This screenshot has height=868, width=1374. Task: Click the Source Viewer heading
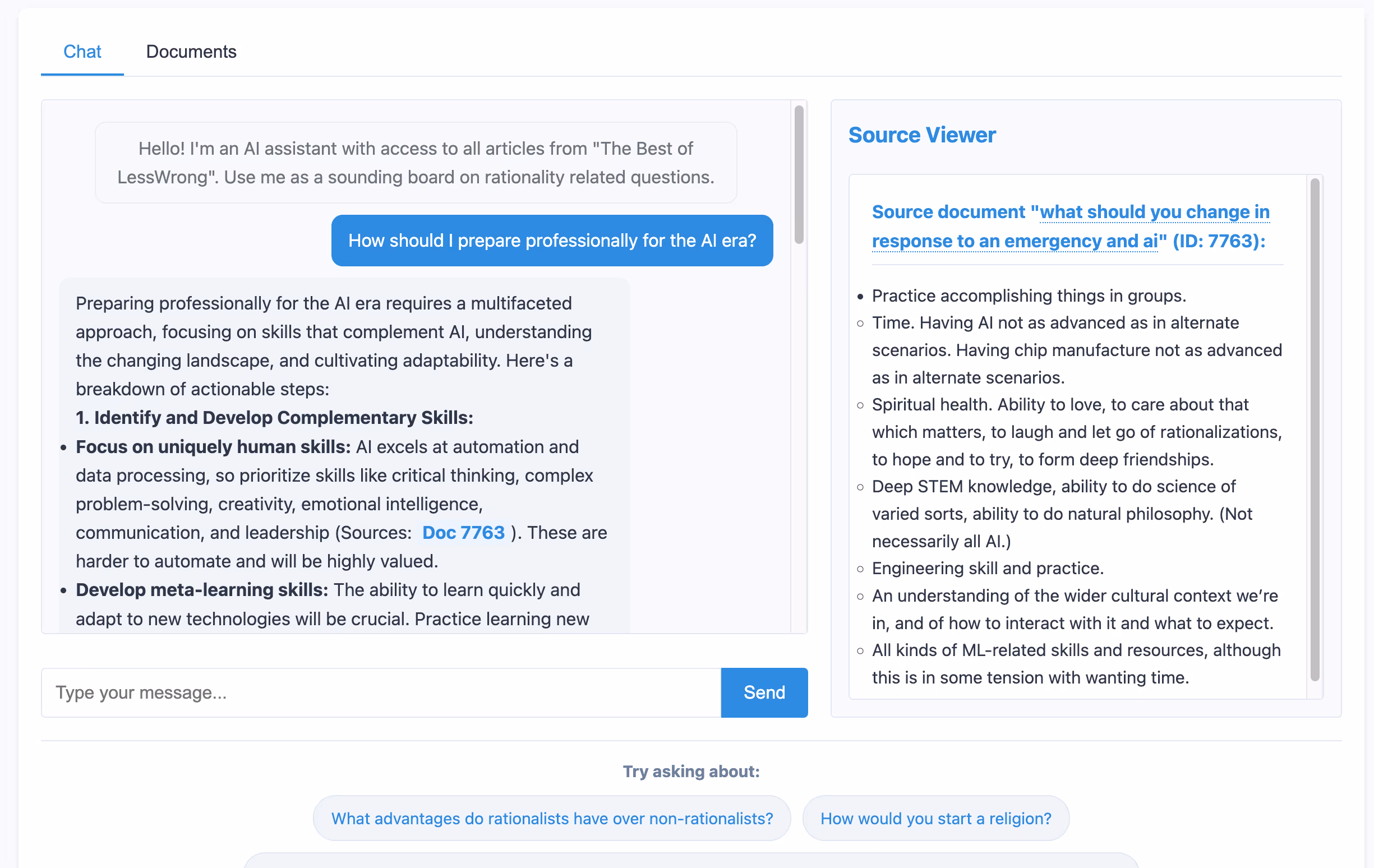pos(922,135)
